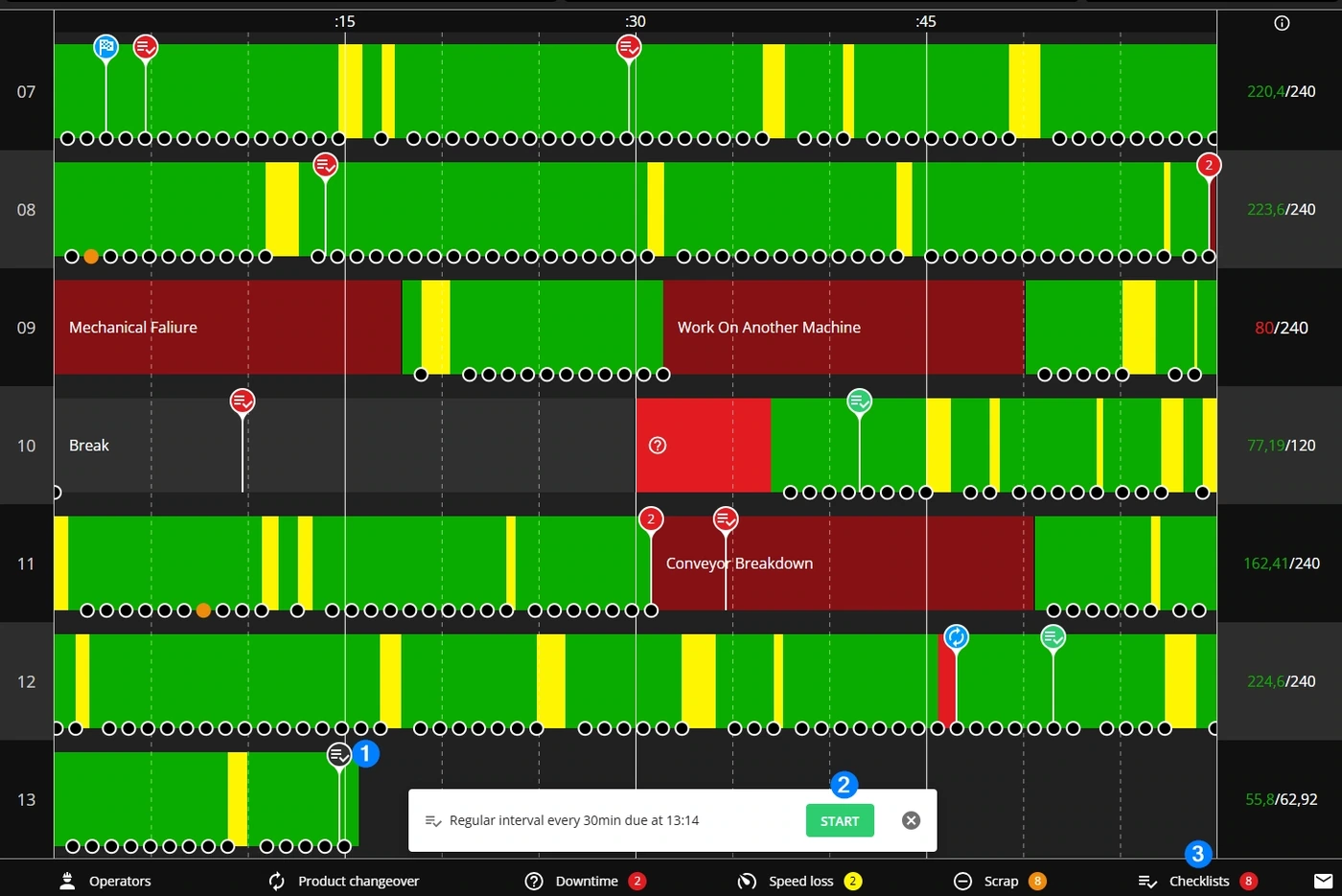Open the Scrap entries
This screenshot has width=1342, height=896.
[1000, 881]
